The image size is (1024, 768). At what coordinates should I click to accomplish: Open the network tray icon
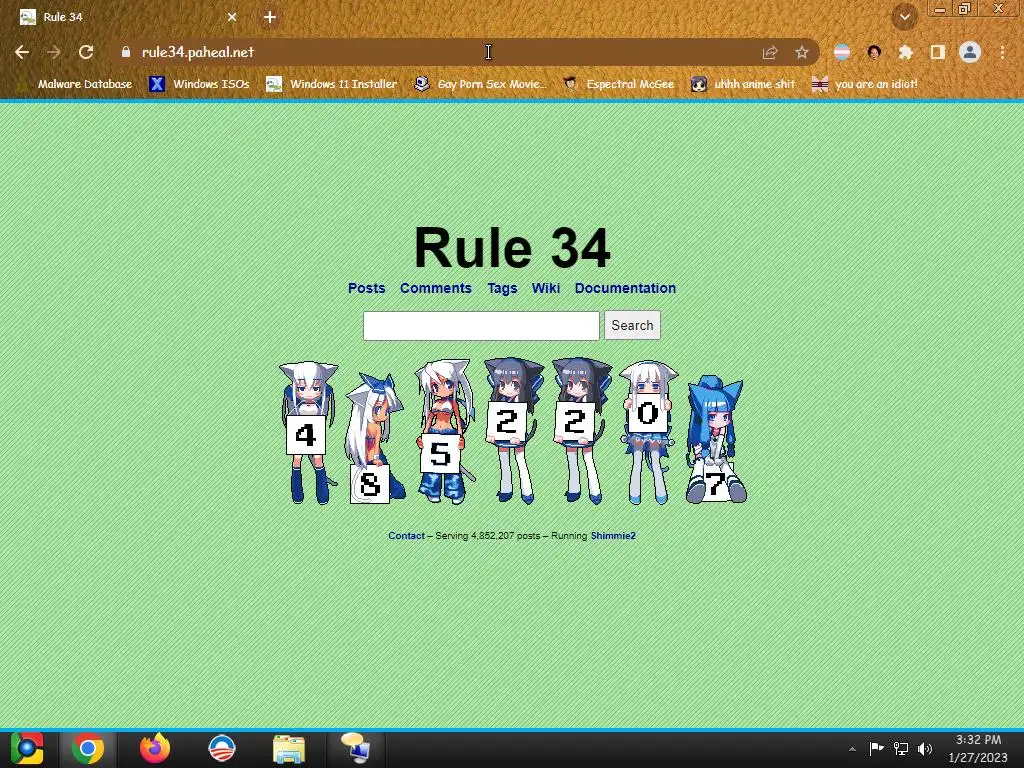point(901,748)
